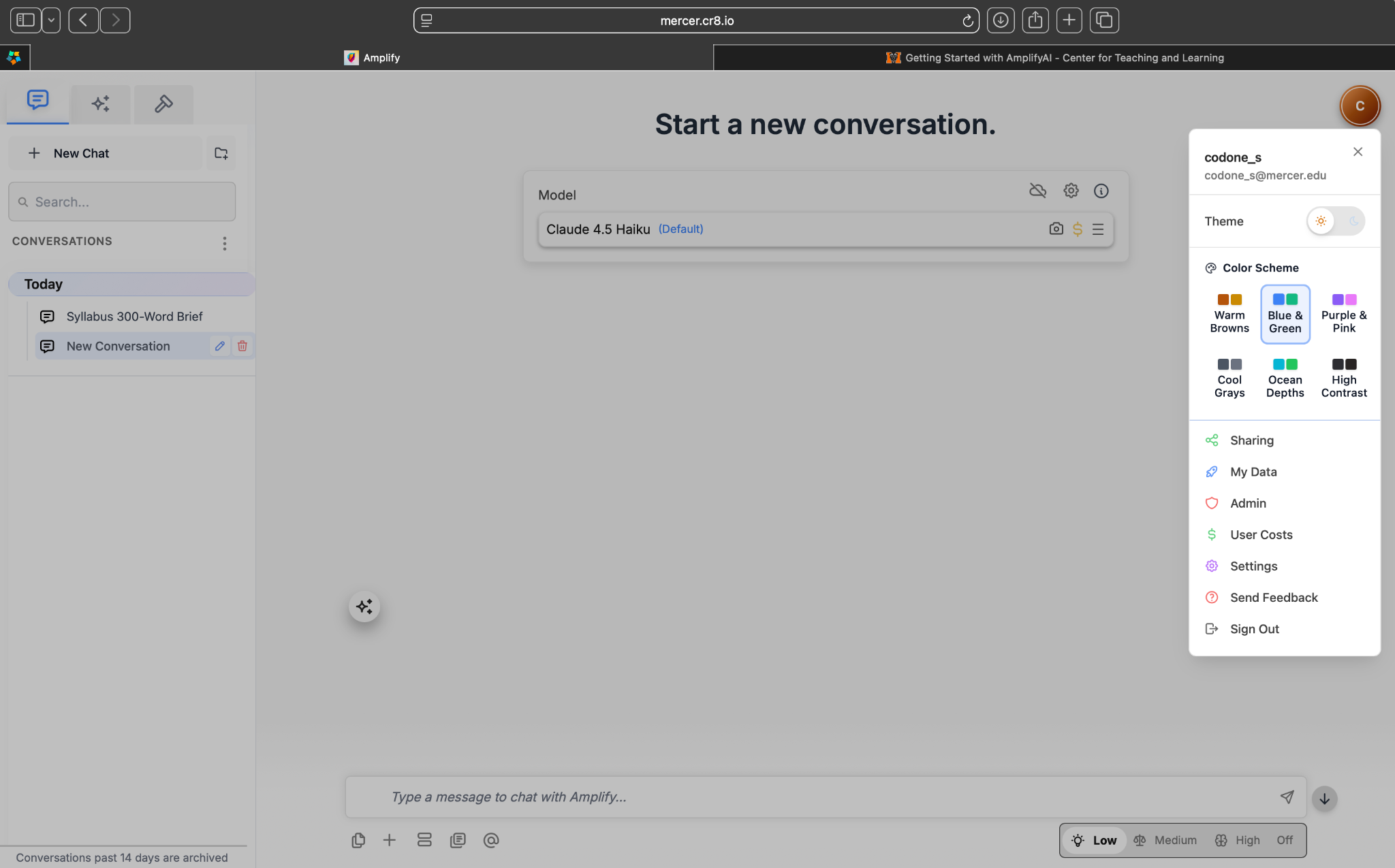Select the Purple & Pink color scheme
Screen dimensions: 1395x868
point(1344,314)
